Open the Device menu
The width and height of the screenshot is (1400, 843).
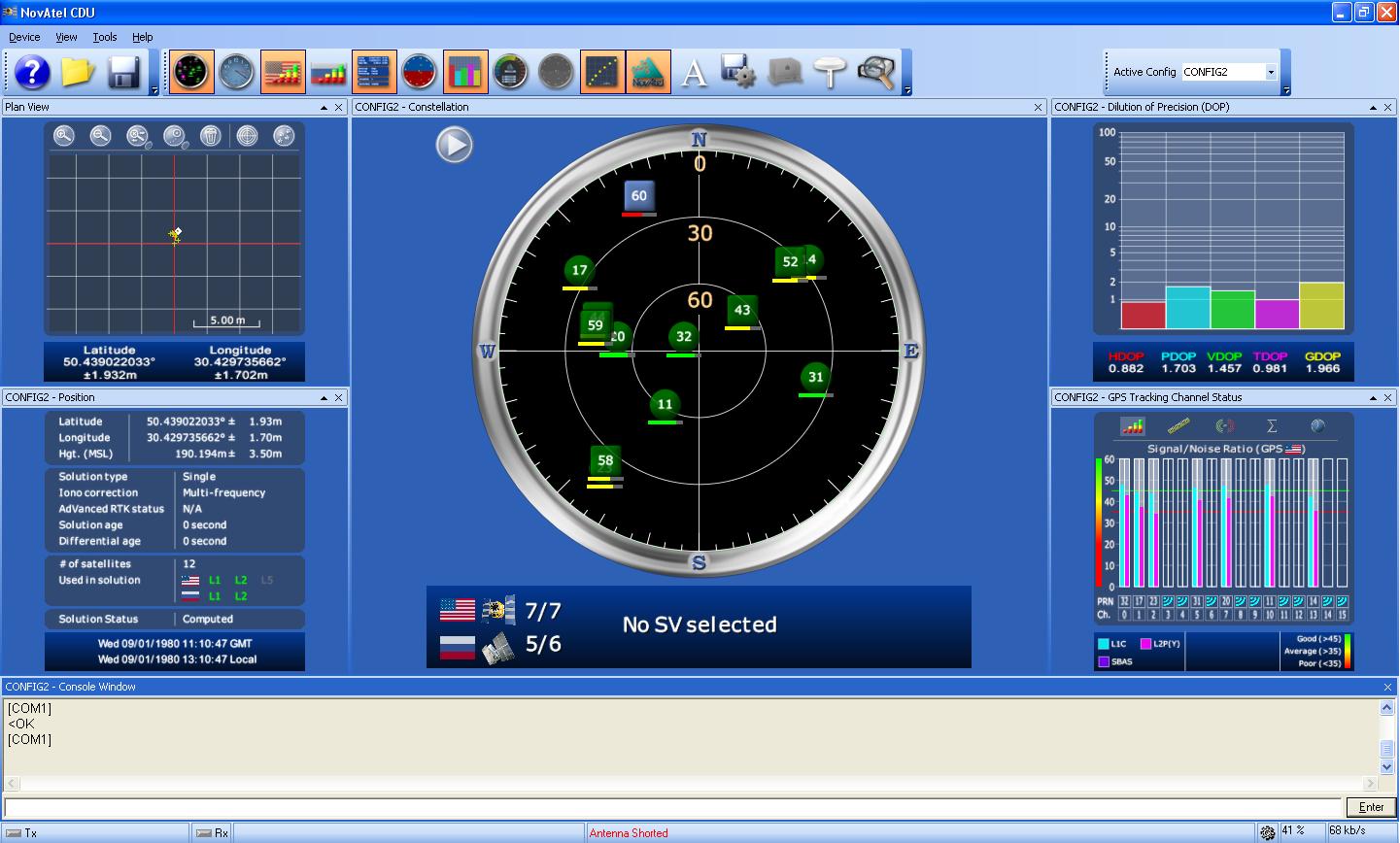24,37
